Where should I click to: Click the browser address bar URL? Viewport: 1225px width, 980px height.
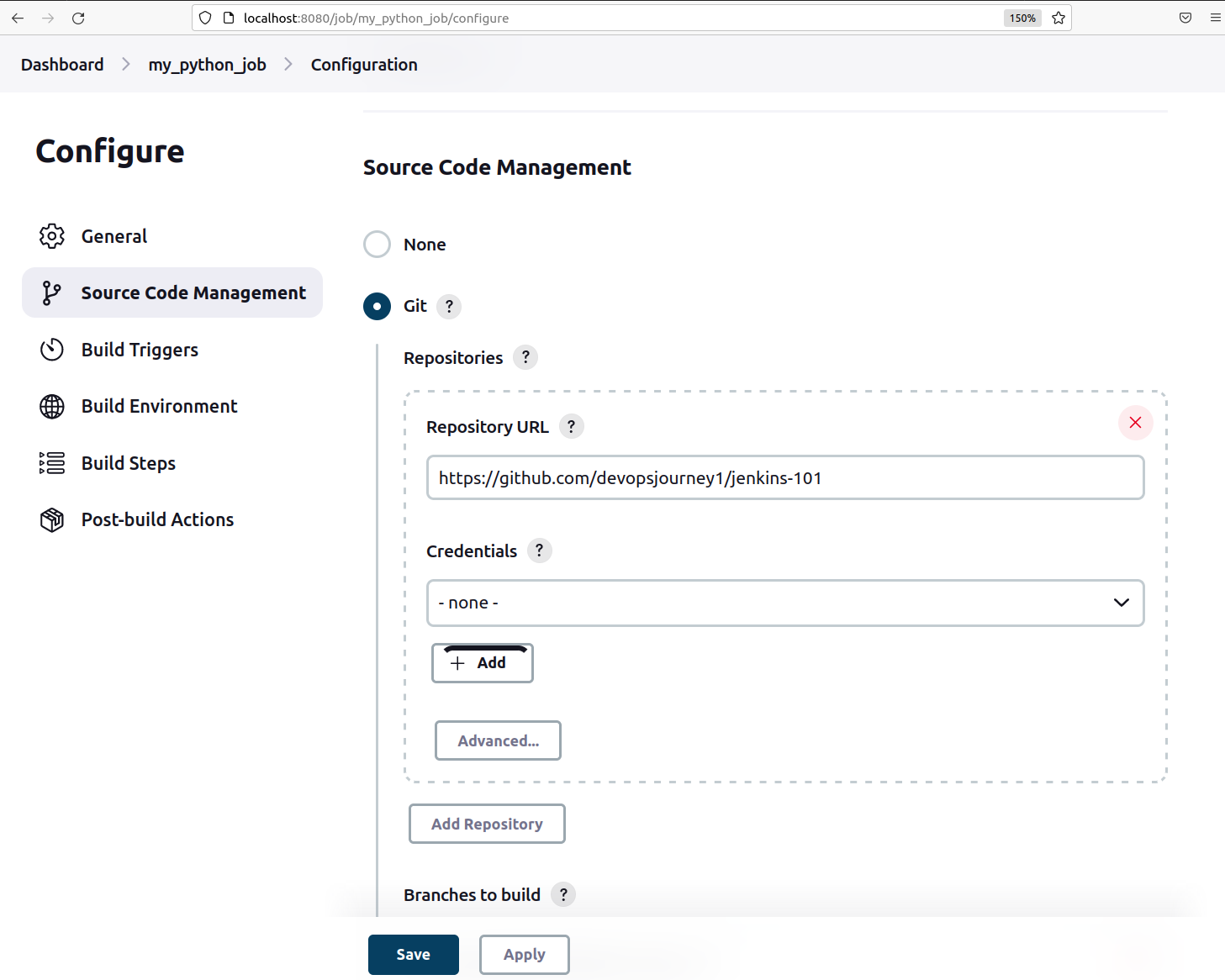click(x=376, y=18)
